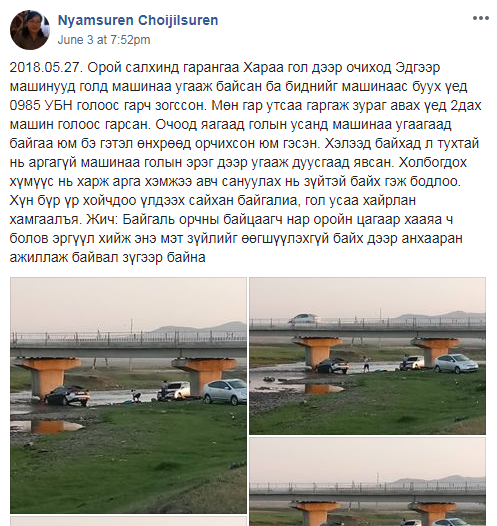Click the black car in the river, left photo
This screenshot has height=526, width=497.
[67, 396]
